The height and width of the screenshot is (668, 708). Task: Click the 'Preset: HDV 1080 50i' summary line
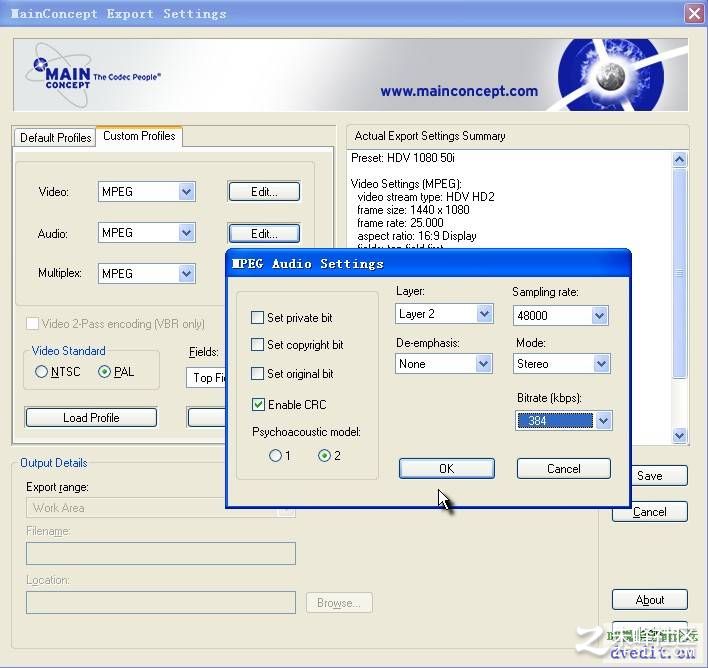(x=403, y=158)
